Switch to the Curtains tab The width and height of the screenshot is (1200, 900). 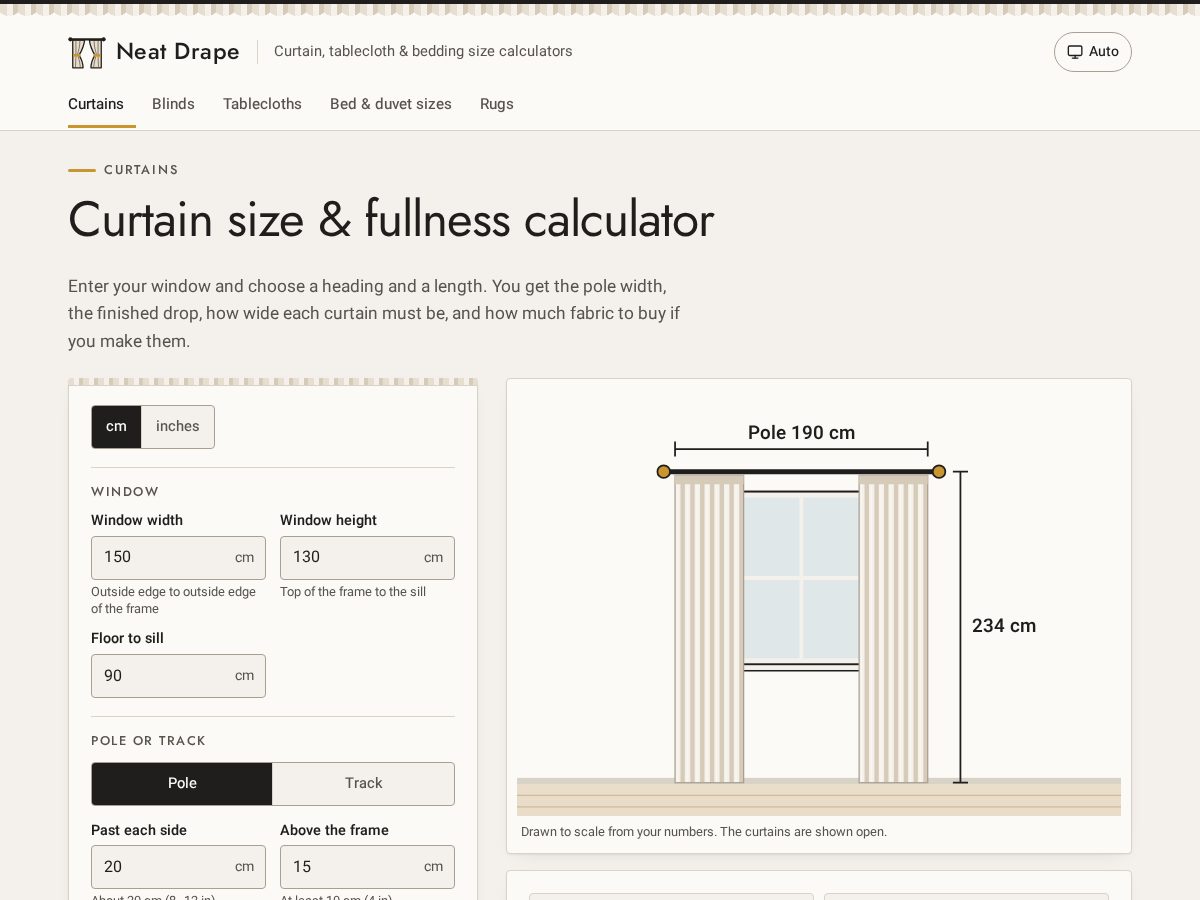pos(96,104)
